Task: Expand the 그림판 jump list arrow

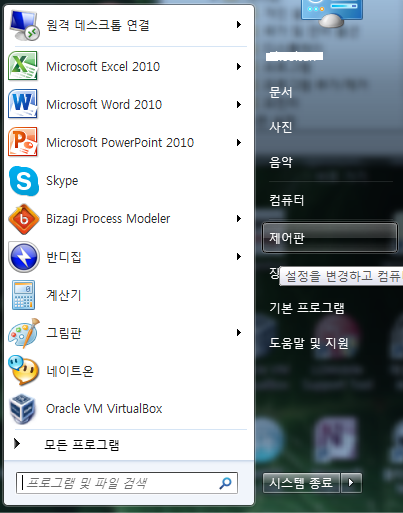Action: pos(239,333)
